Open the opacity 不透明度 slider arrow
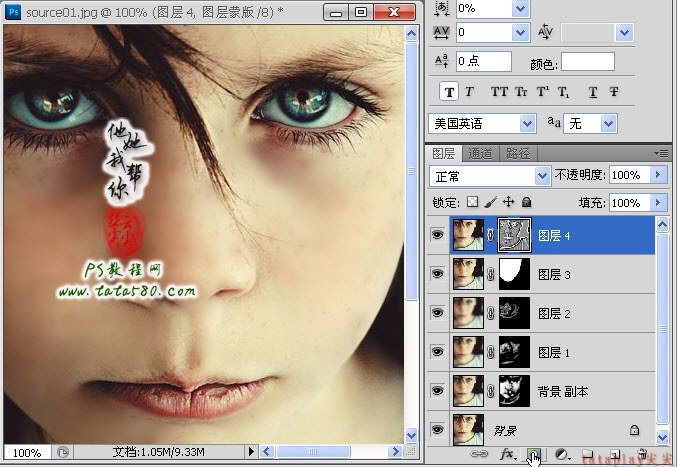 (658, 175)
